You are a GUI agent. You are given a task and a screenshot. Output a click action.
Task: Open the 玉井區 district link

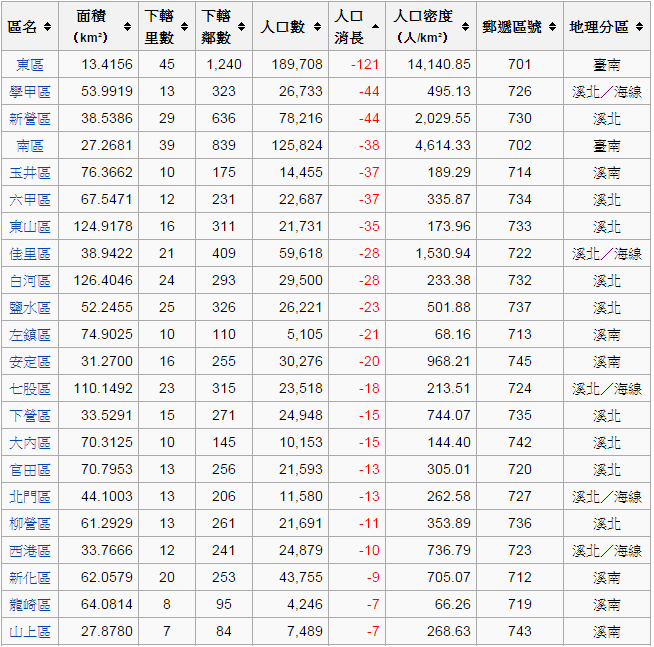30,172
